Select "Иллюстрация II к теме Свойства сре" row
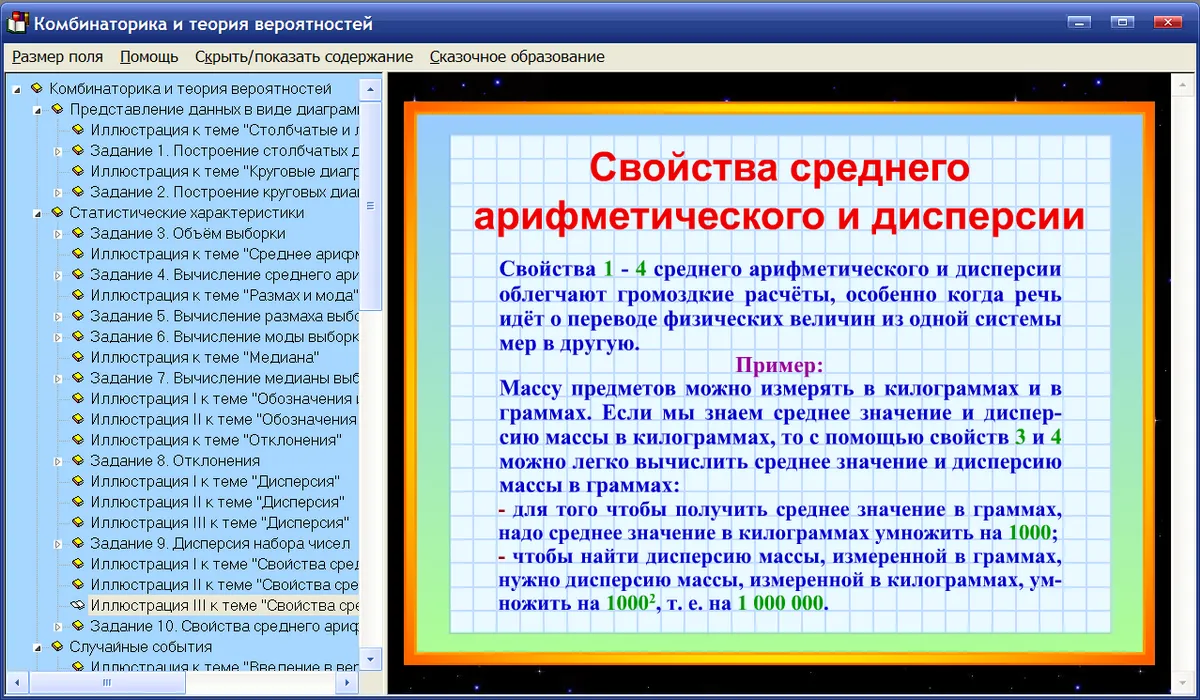This screenshot has width=1200, height=700. tap(224, 585)
